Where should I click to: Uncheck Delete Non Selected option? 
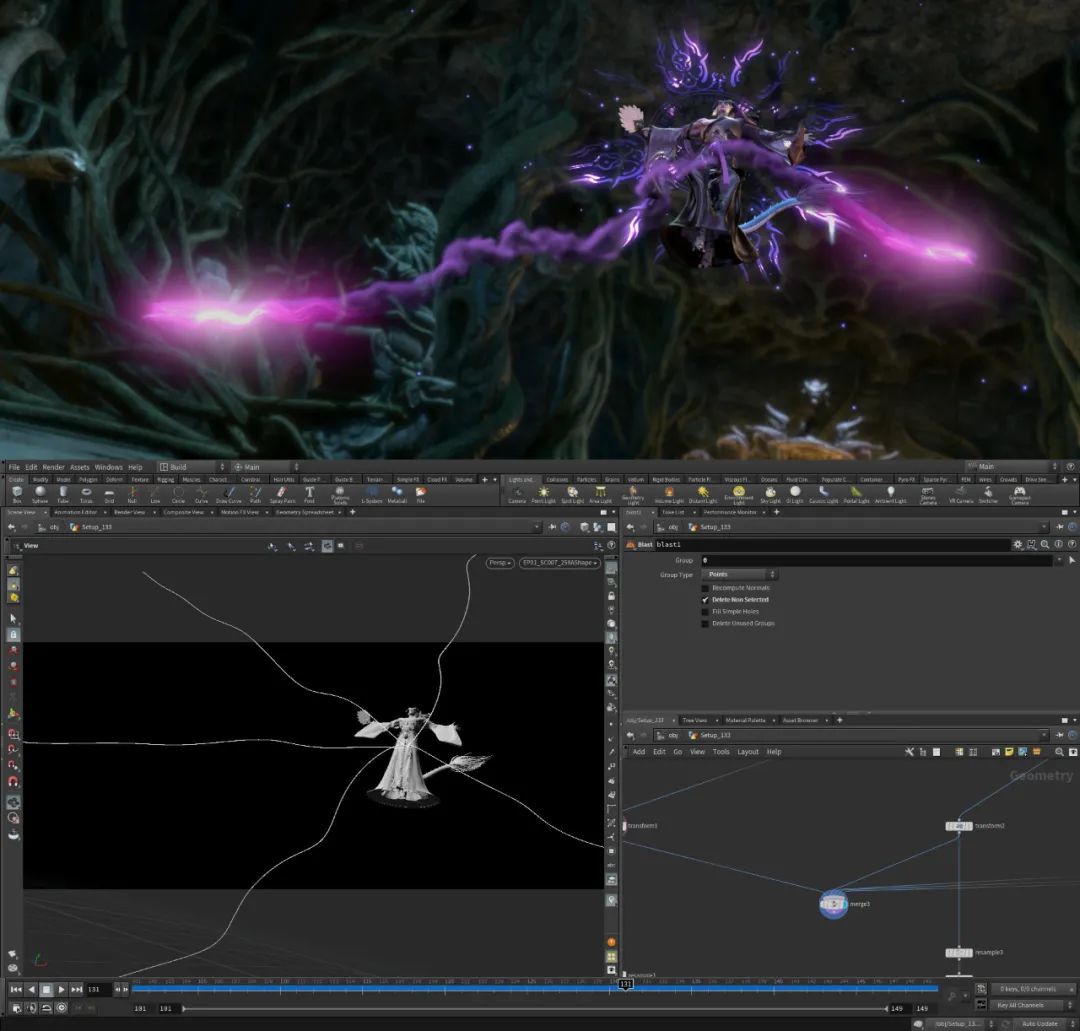[704, 600]
